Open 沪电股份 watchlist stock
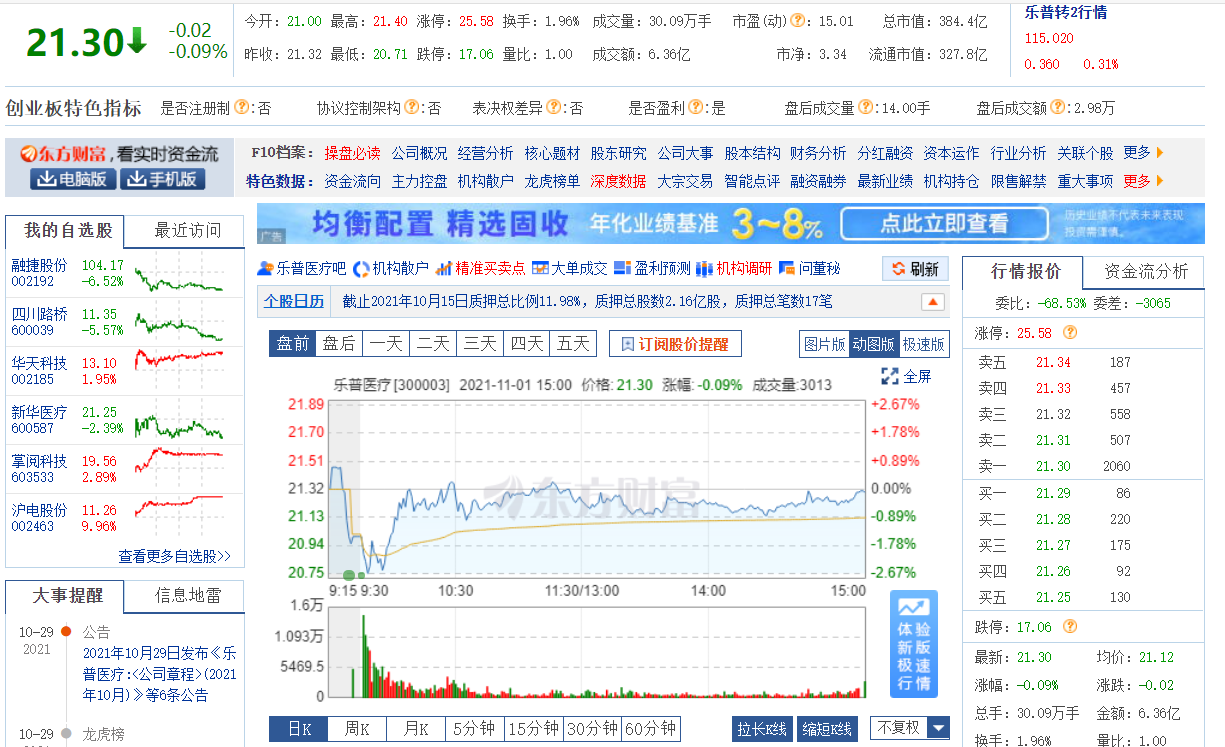1225x747 pixels. [x=39, y=510]
